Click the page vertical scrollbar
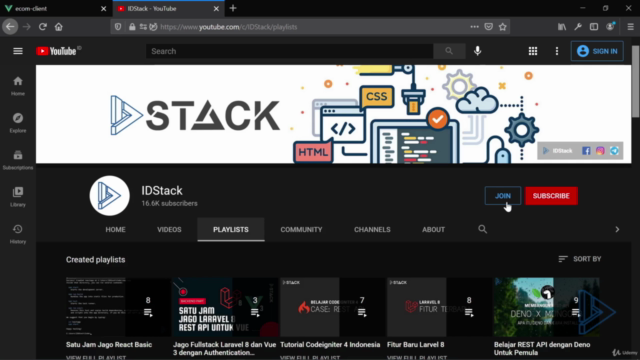This screenshot has height=360, width=640. [x=636, y=82]
